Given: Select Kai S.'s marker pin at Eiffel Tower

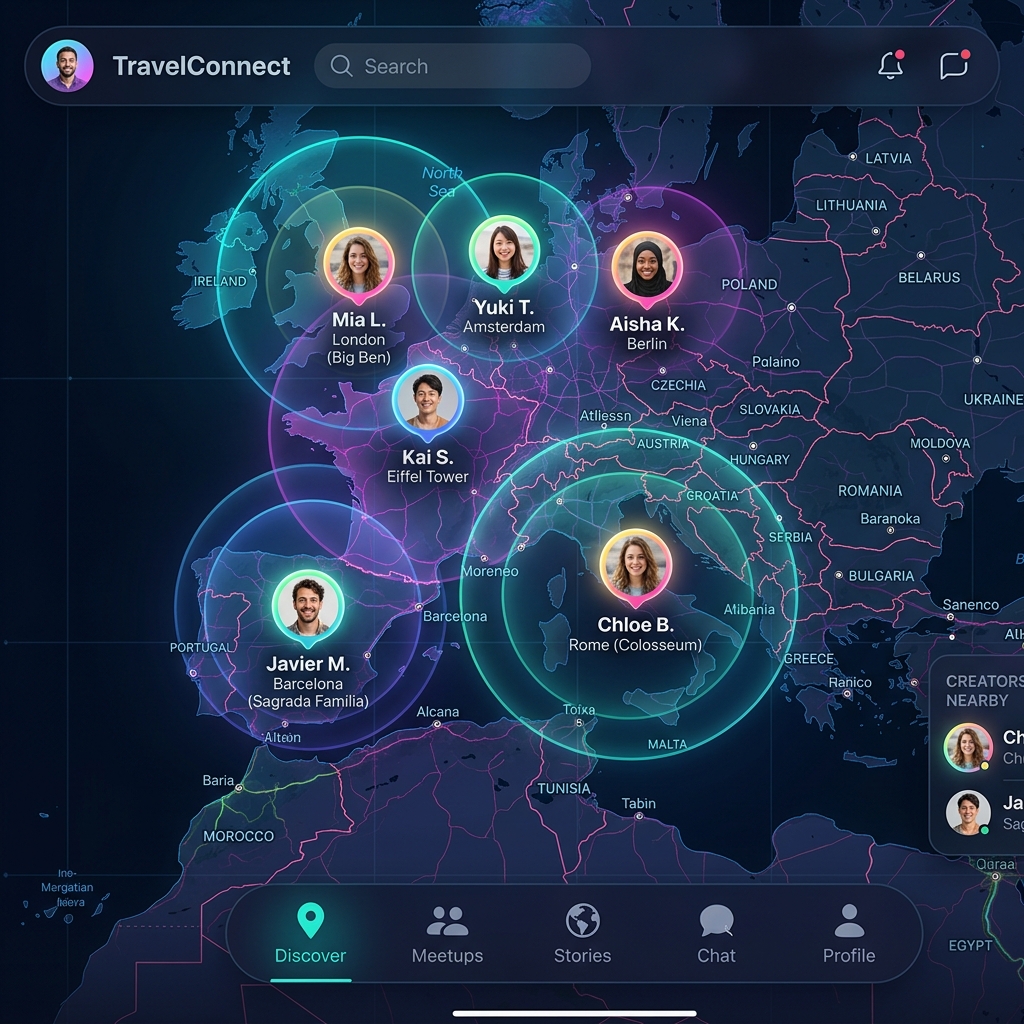Looking at the screenshot, I should [x=429, y=400].
